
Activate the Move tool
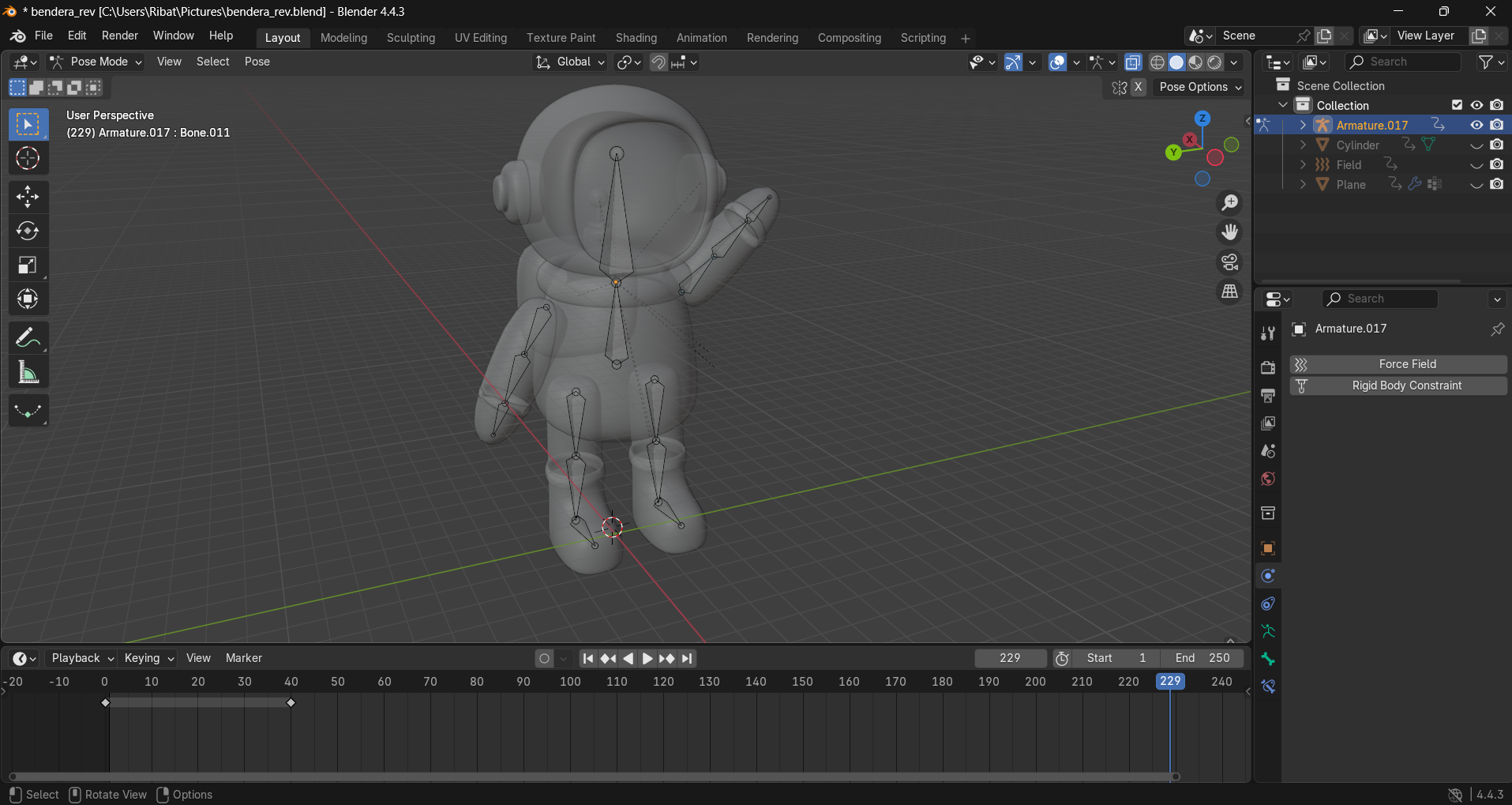[28, 197]
